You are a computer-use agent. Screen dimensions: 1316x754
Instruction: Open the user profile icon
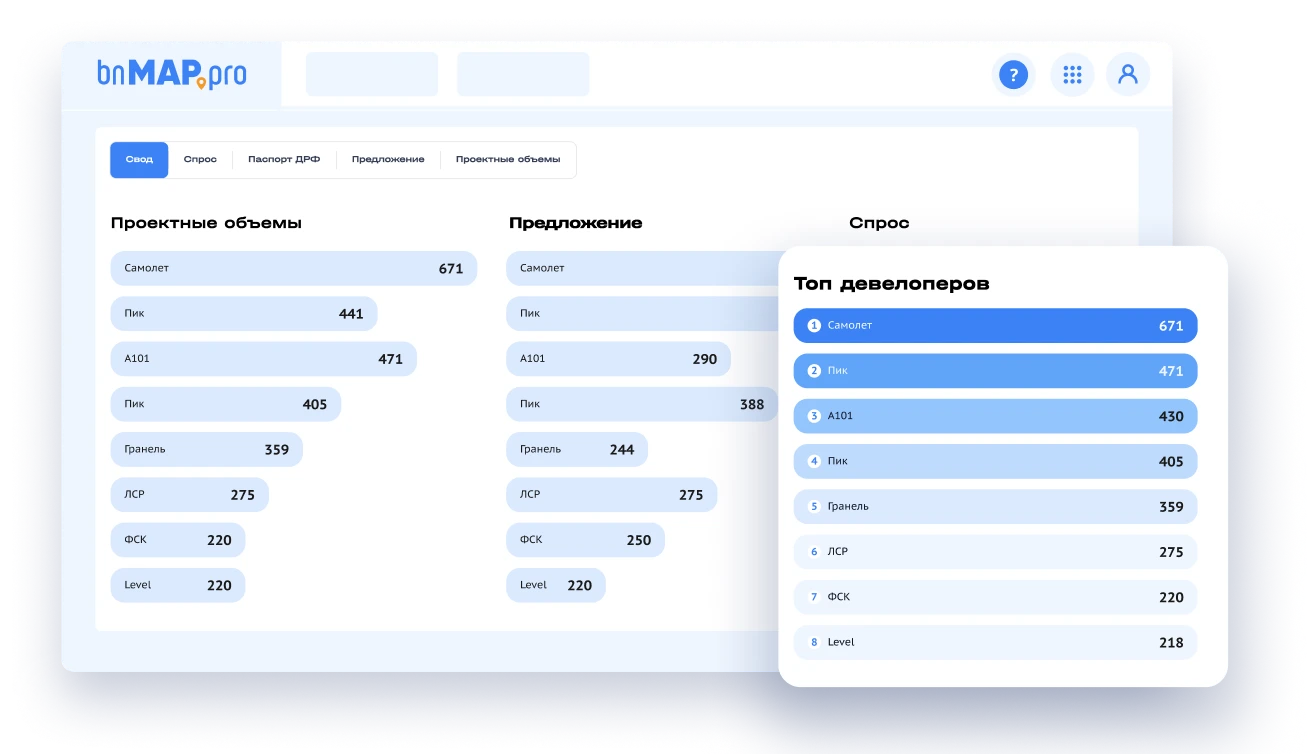pos(1128,74)
